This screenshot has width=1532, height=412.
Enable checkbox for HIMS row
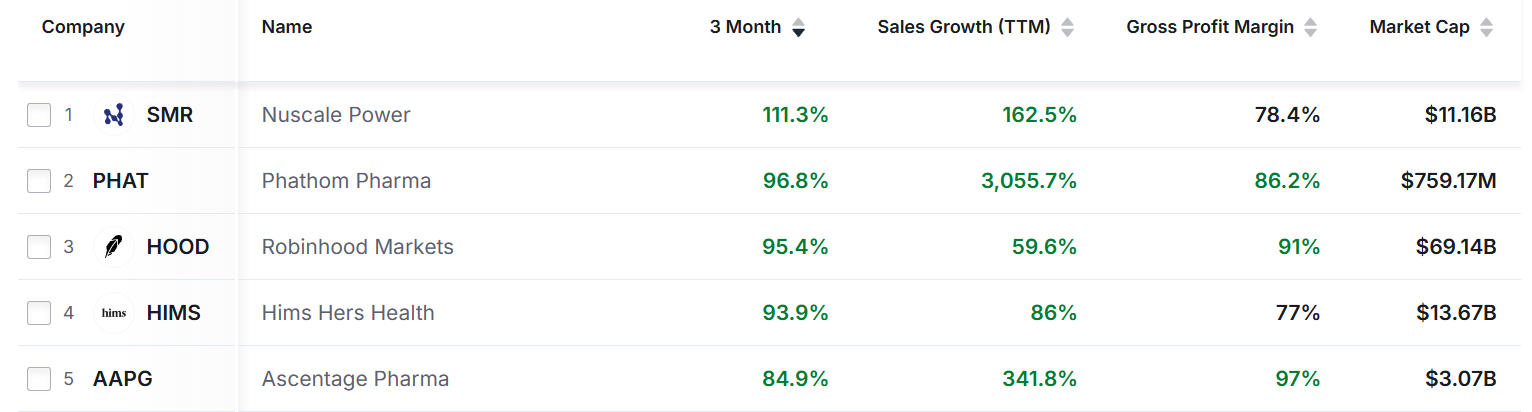click(39, 313)
